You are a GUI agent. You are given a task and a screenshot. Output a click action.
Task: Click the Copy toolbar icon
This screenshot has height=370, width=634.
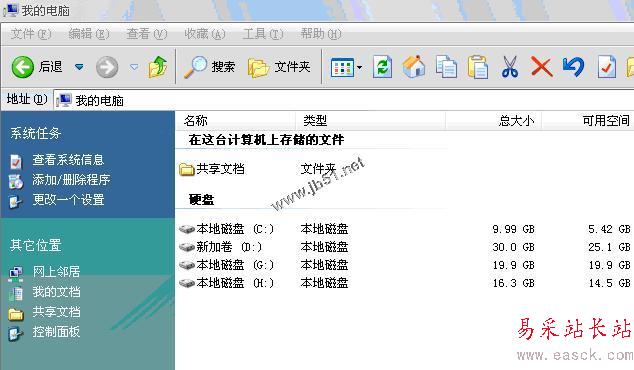[446, 67]
